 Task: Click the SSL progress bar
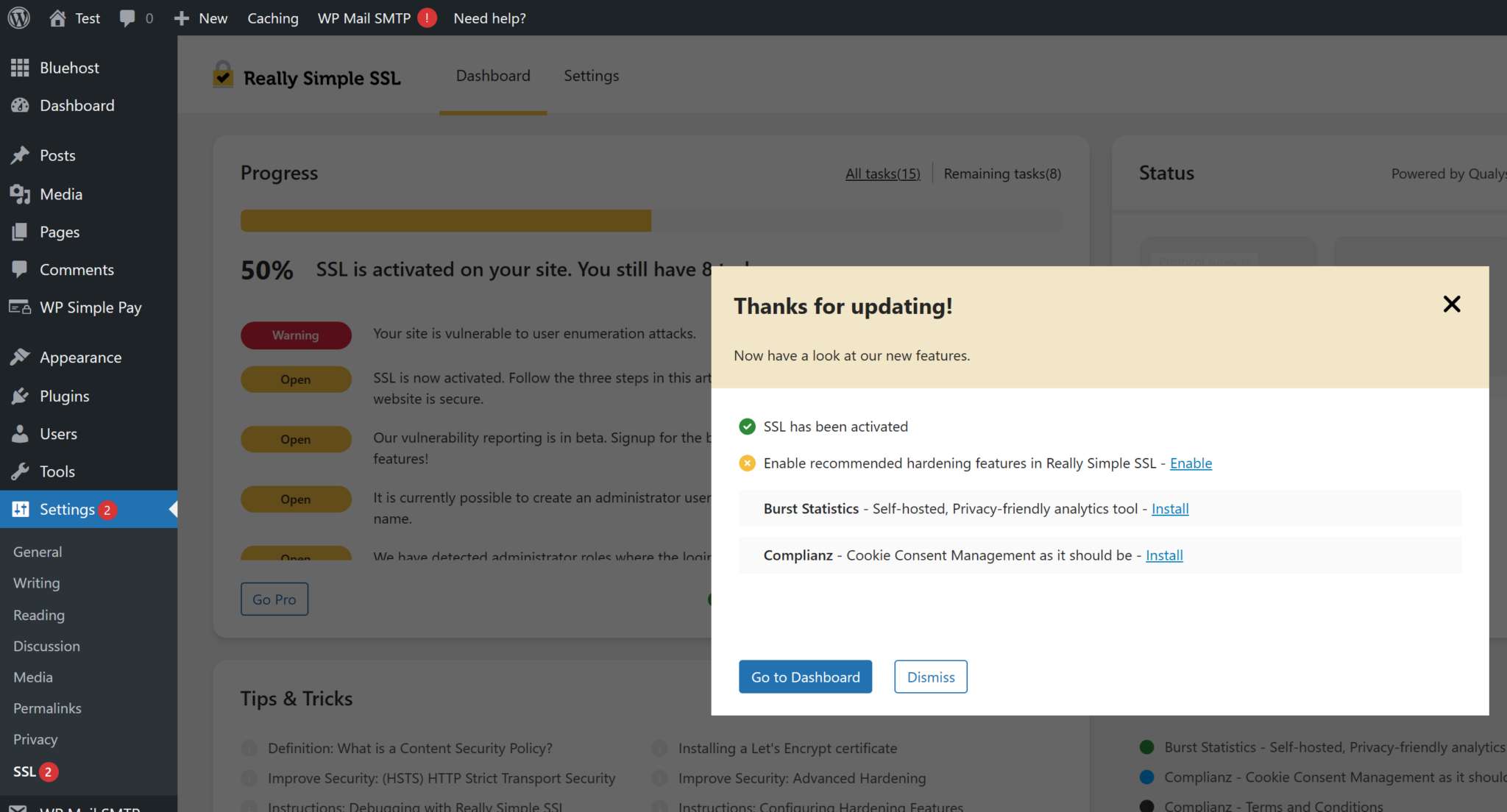tap(650, 221)
